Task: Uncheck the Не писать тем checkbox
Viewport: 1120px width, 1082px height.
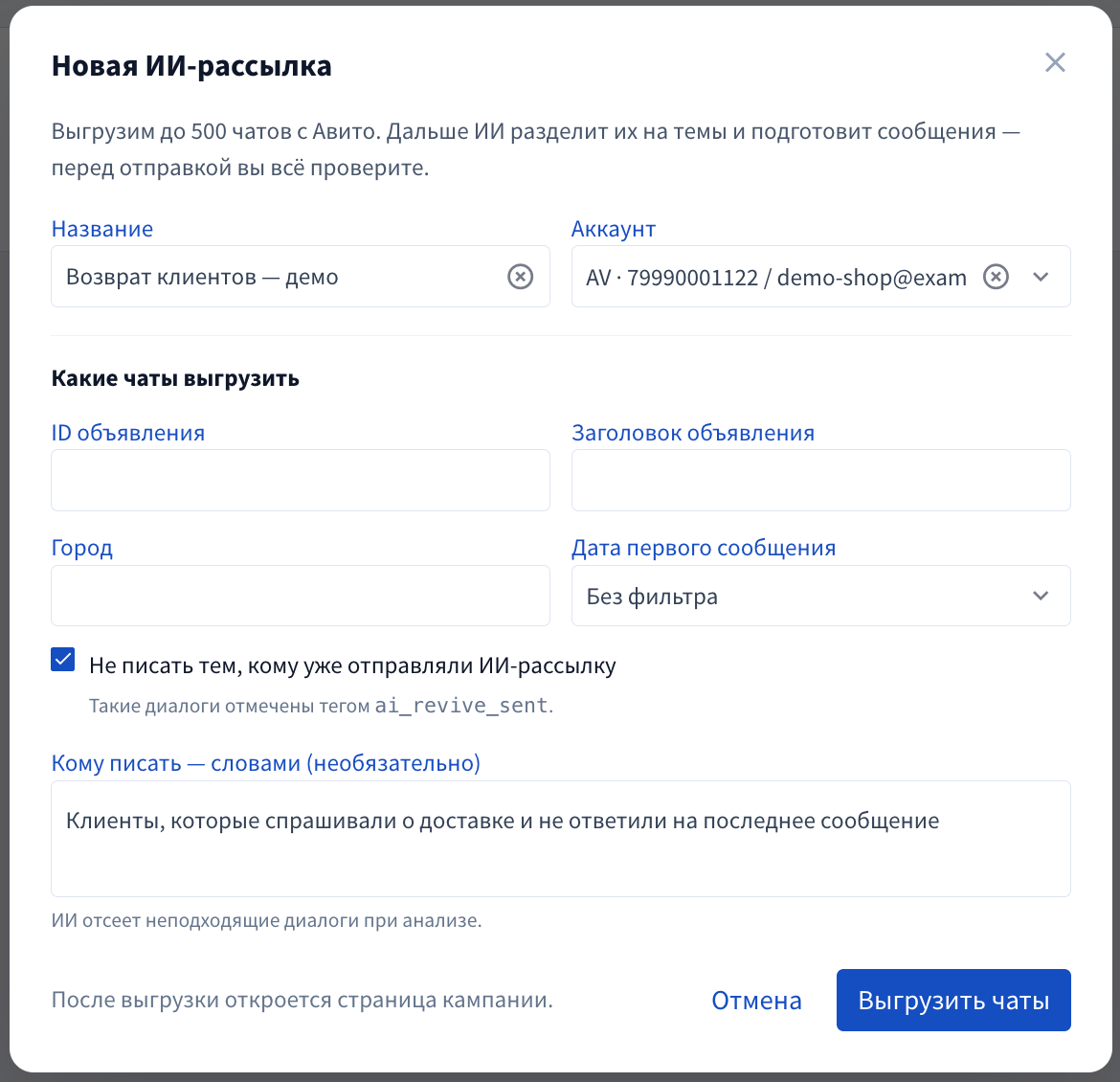Action: tap(63, 659)
